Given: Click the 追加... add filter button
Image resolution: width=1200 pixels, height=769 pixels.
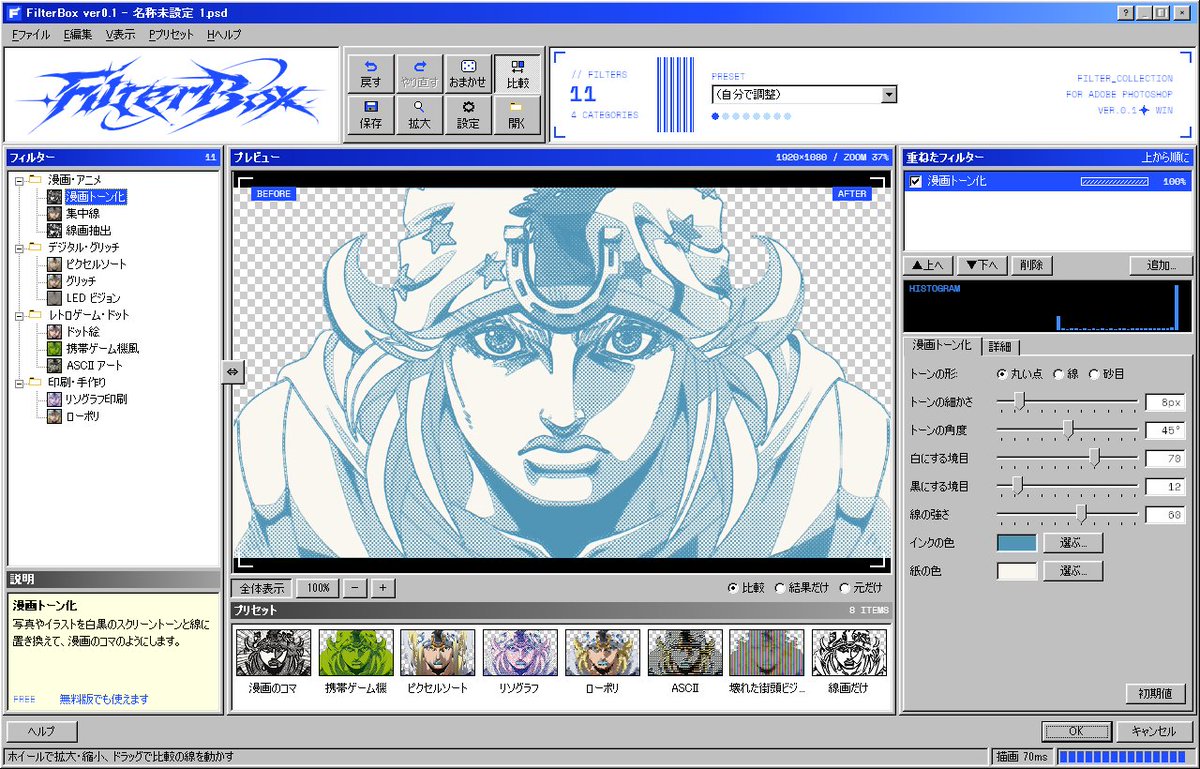Looking at the screenshot, I should click(x=1161, y=265).
